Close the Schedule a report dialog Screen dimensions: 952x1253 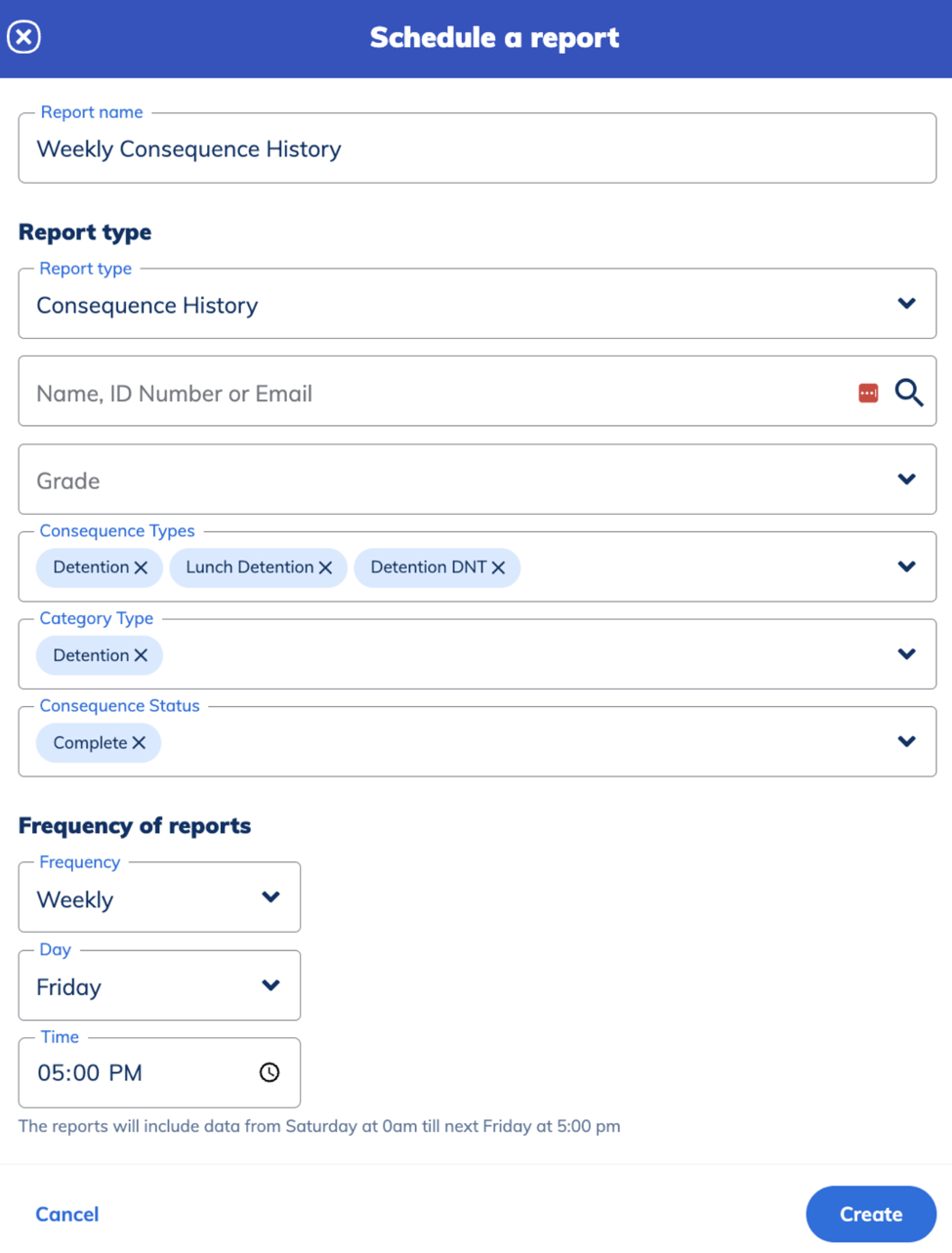pyautogui.click(x=24, y=37)
